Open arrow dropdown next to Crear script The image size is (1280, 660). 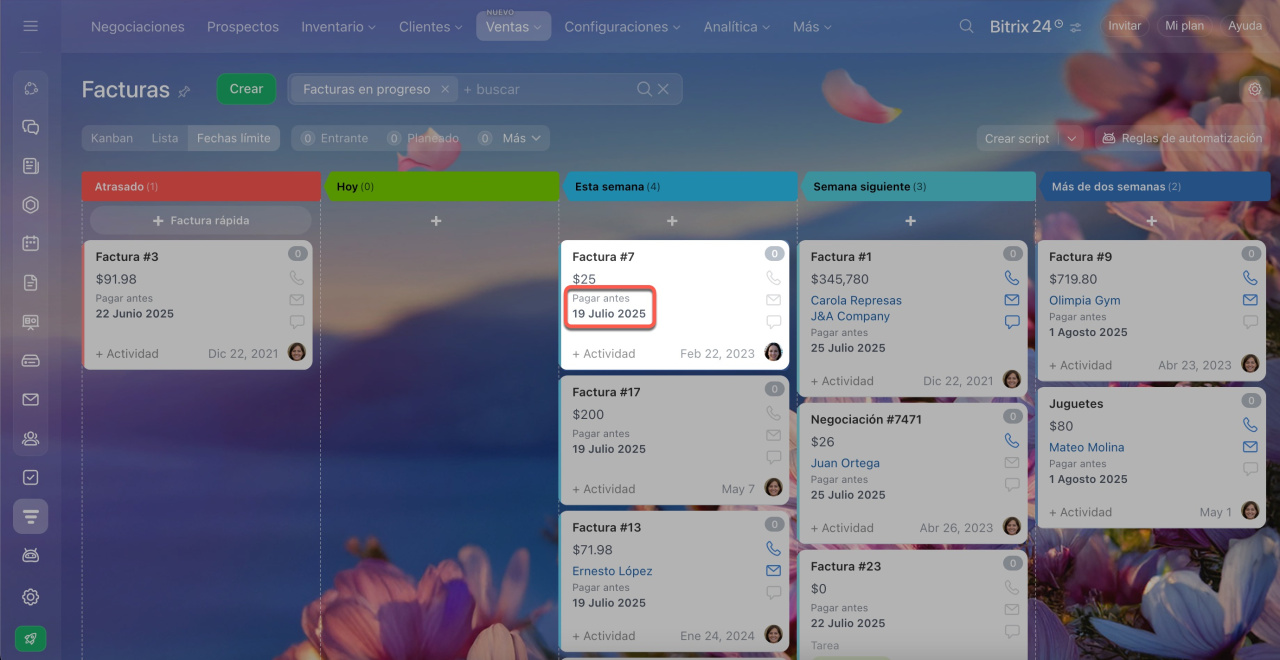click(x=1072, y=138)
